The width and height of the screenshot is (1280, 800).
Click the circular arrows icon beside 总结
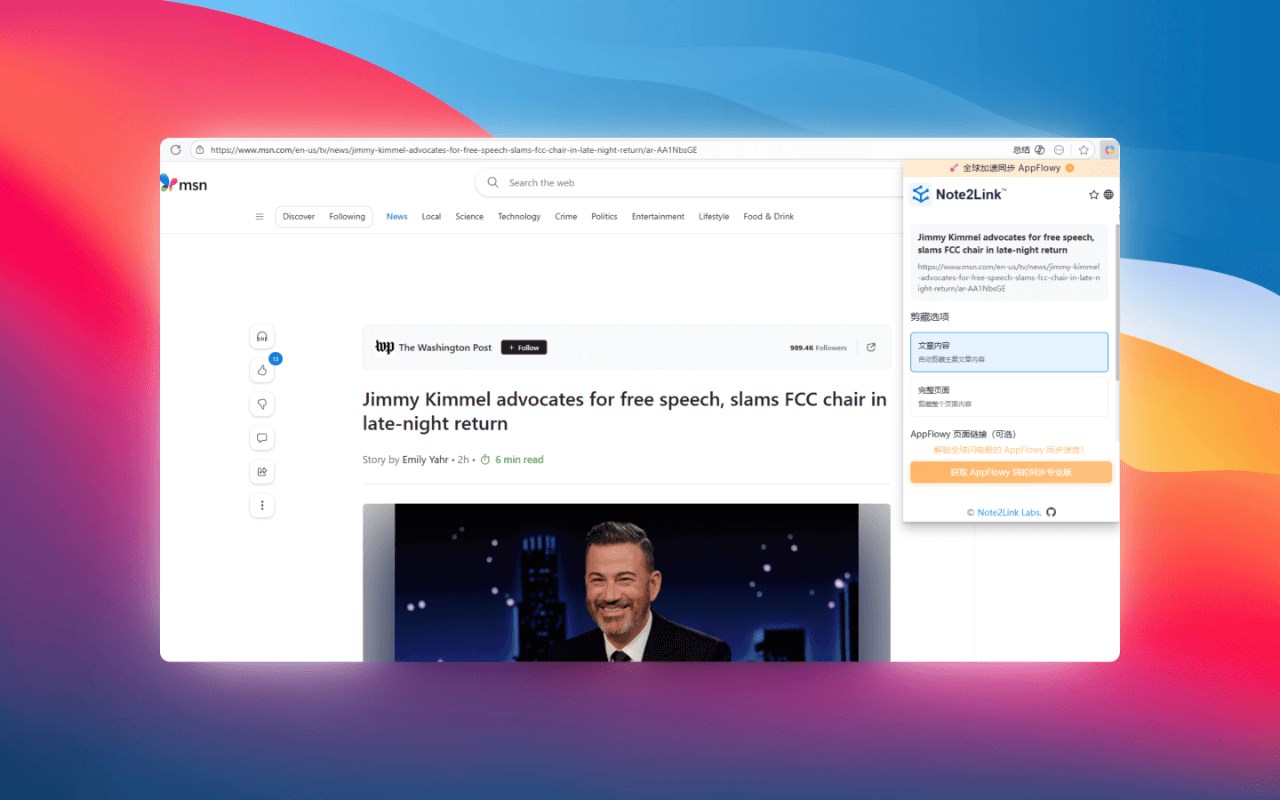(x=1040, y=150)
